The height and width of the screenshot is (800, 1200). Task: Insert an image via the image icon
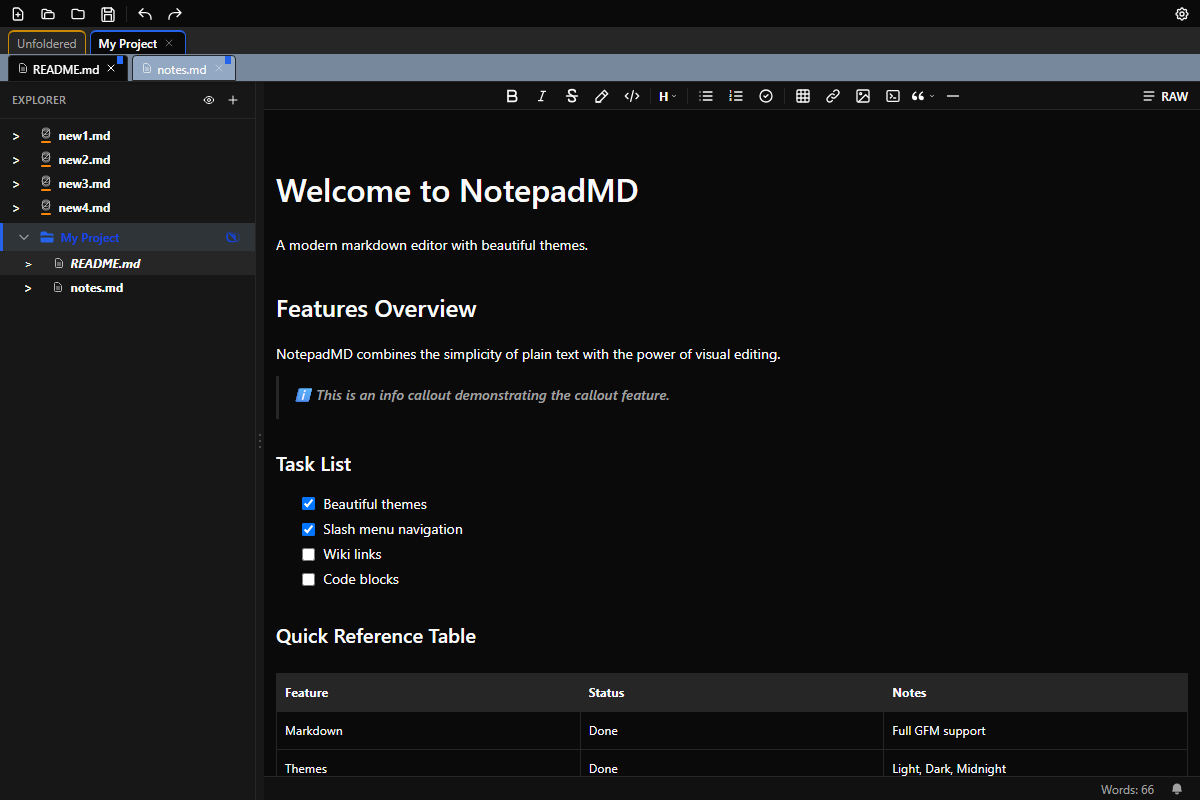pos(862,95)
